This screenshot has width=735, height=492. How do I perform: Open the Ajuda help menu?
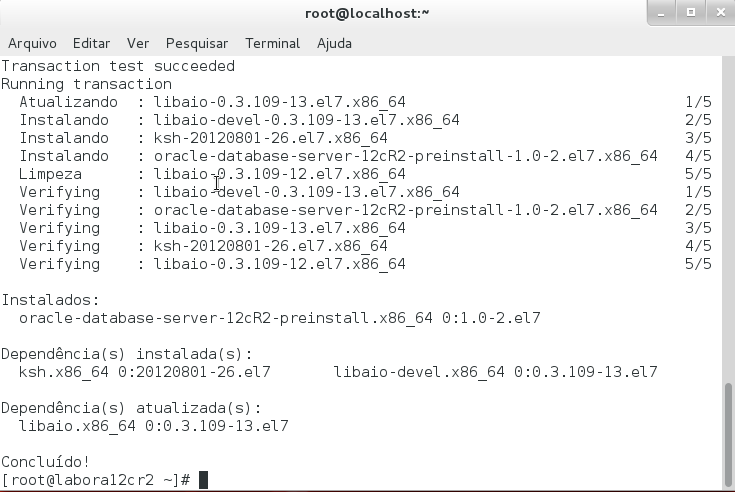[334, 44]
